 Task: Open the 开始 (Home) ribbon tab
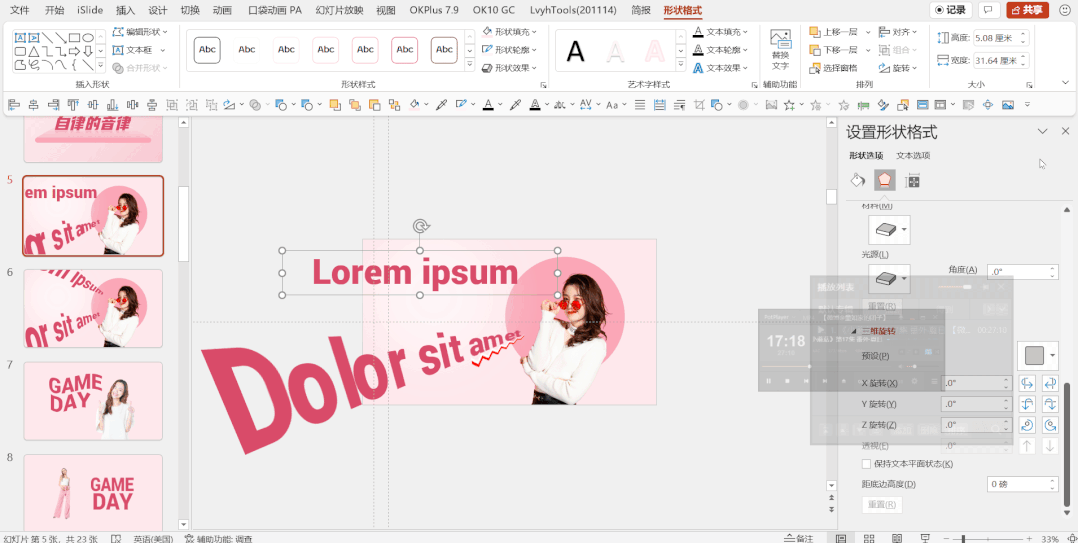tap(54, 10)
